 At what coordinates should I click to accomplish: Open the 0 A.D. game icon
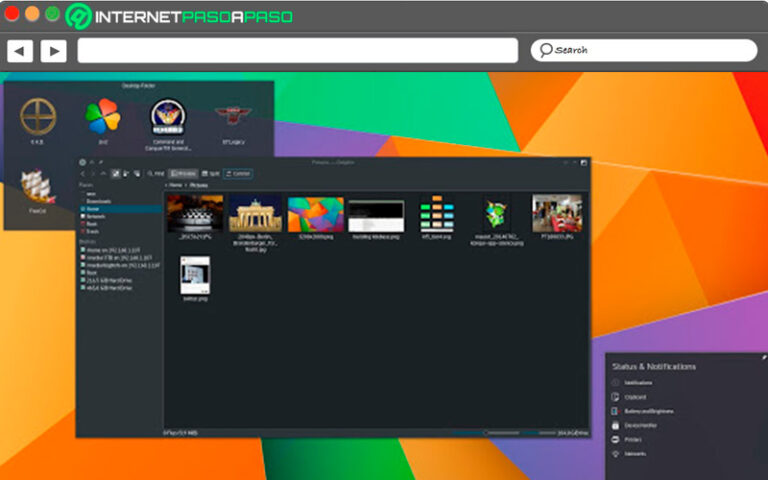(37, 116)
